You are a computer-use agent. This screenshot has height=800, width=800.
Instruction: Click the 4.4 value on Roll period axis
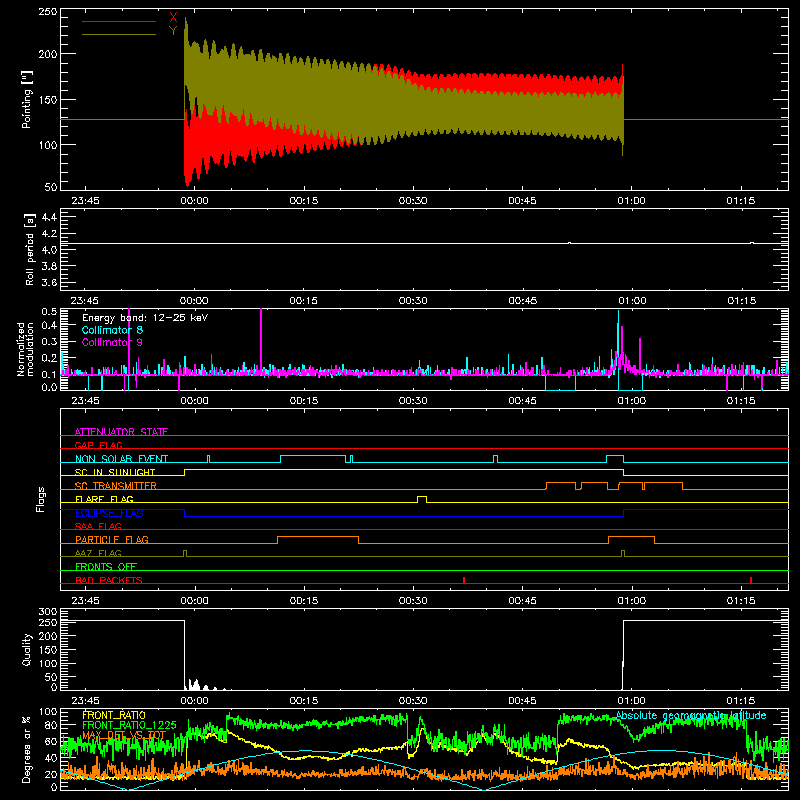(x=49, y=217)
